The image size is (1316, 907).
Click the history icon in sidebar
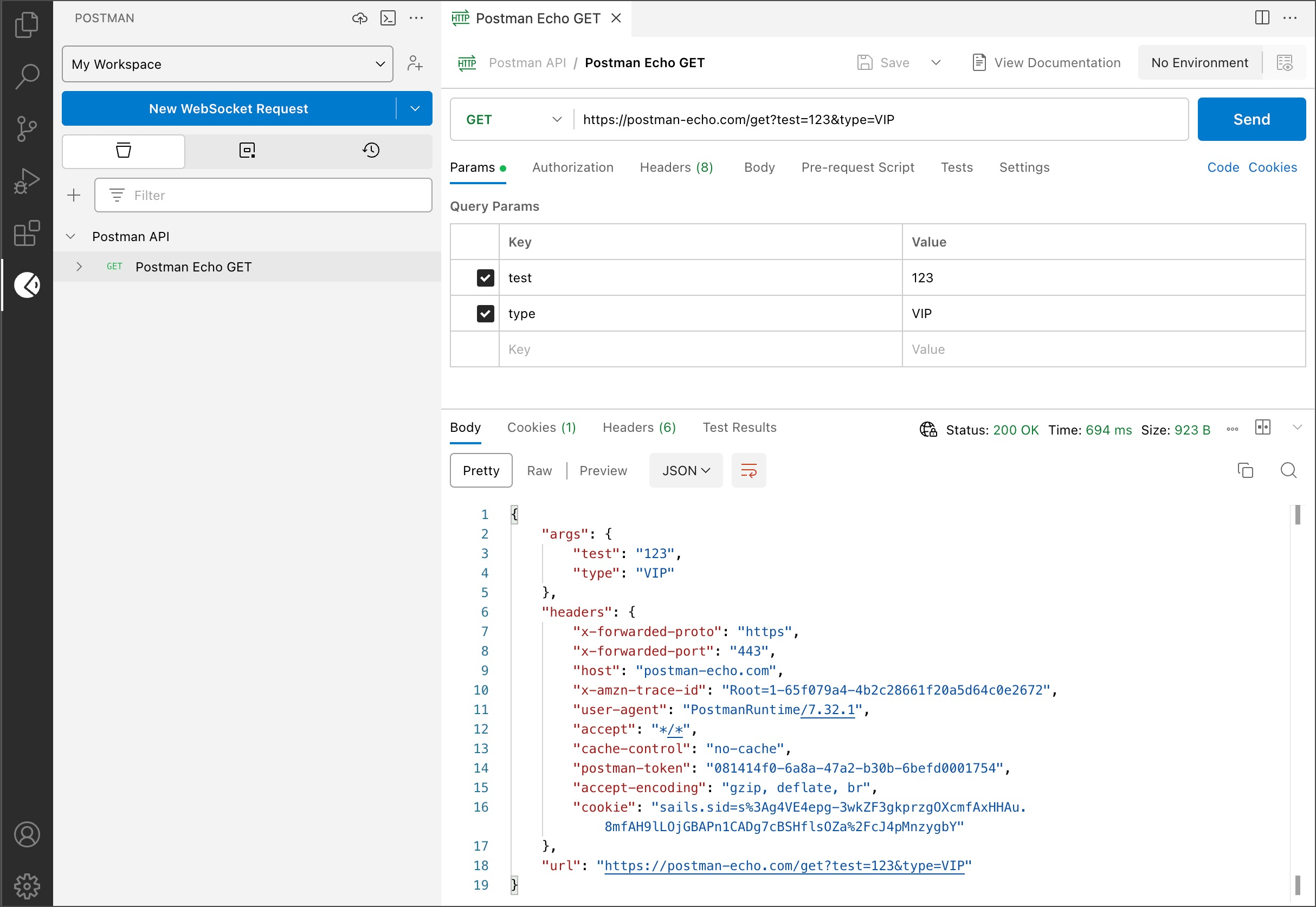coord(370,151)
